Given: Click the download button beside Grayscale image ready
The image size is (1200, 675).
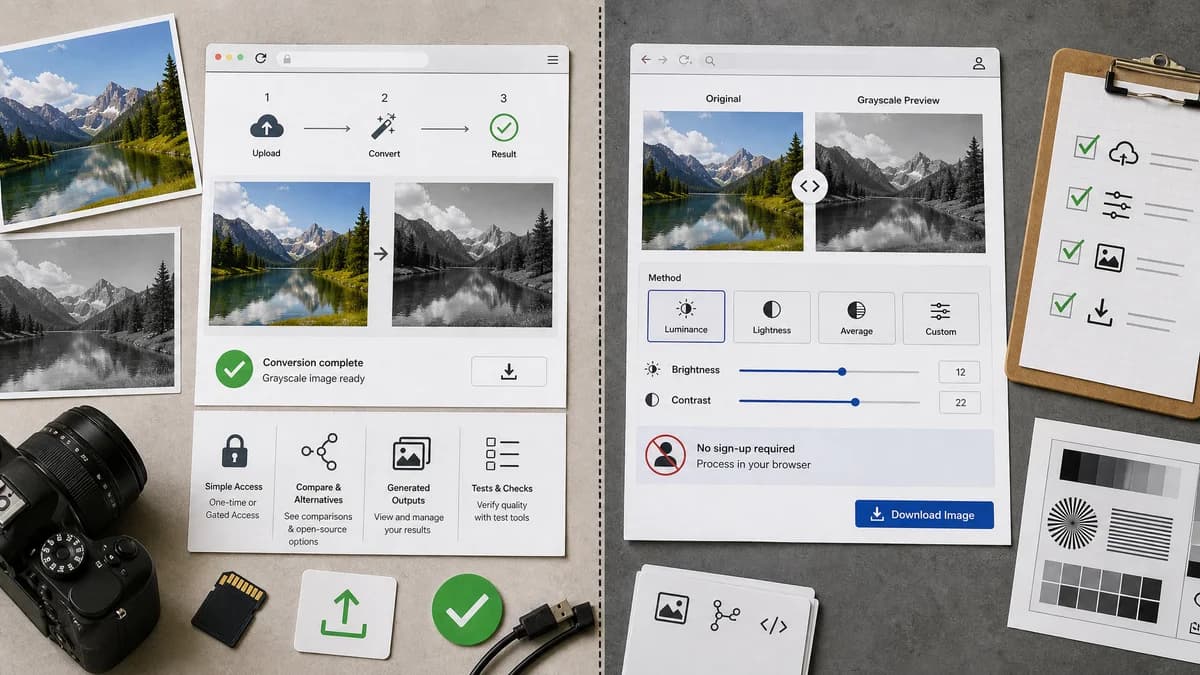Looking at the screenshot, I should [508, 372].
